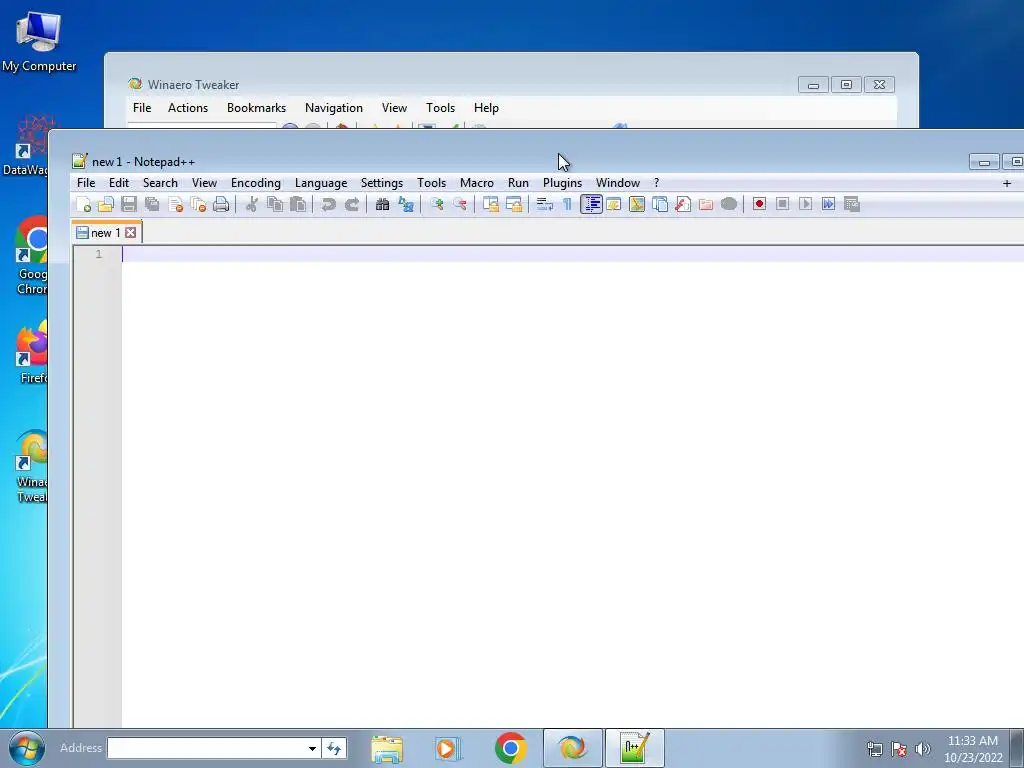Open the Settings menu
The image size is (1024, 768).
point(381,183)
